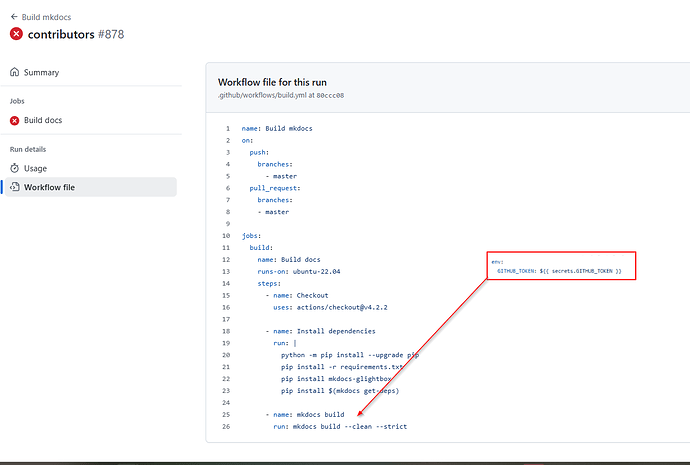Click the Workflow file icon in sidebar
The image size is (690, 465).
(x=15, y=187)
